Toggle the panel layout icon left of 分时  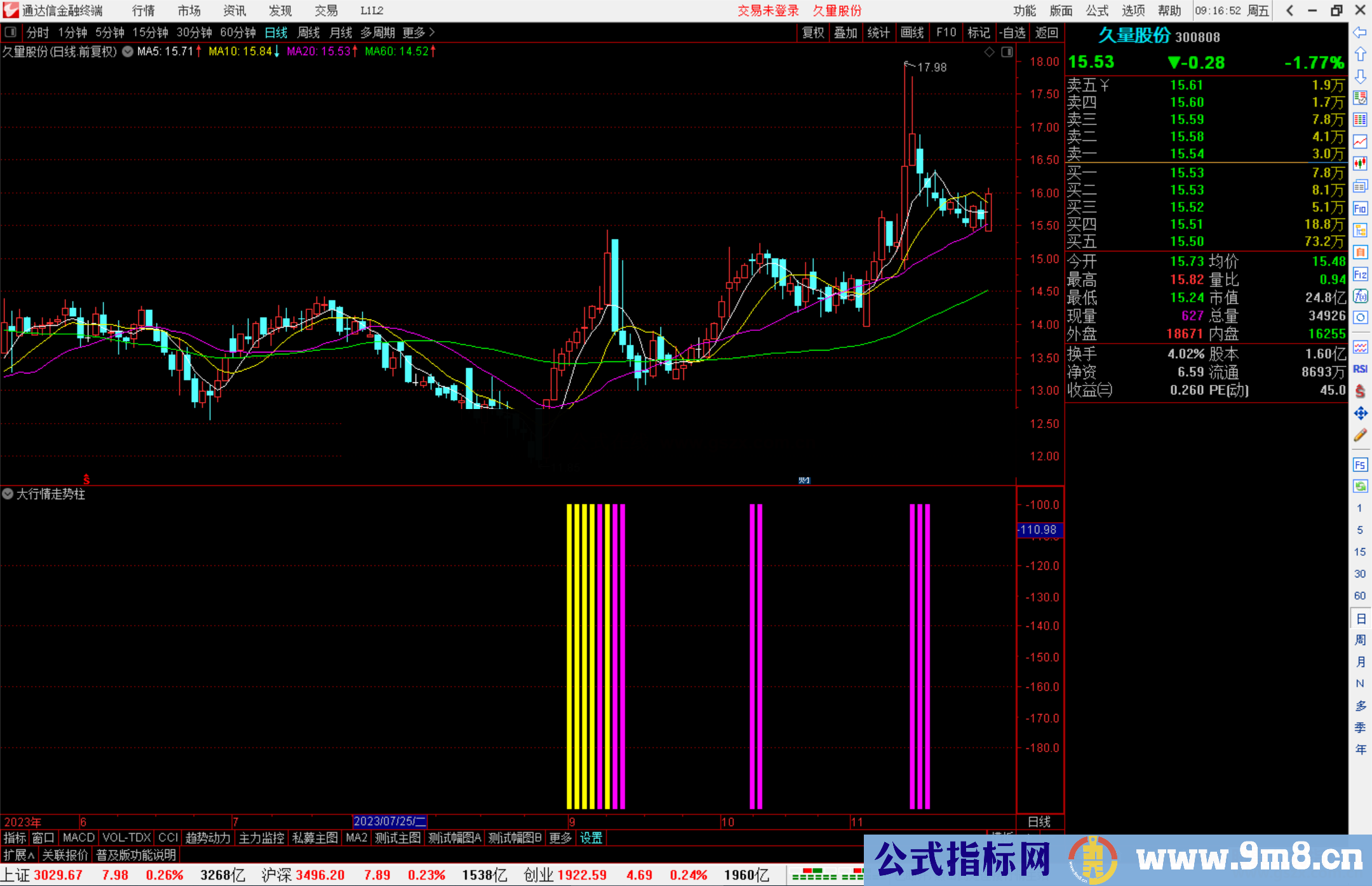pos(11,32)
